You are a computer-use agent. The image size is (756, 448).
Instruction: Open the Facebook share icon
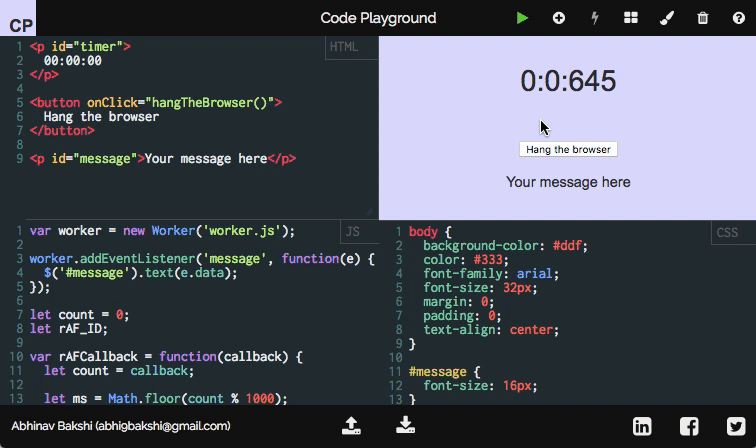[x=689, y=426]
